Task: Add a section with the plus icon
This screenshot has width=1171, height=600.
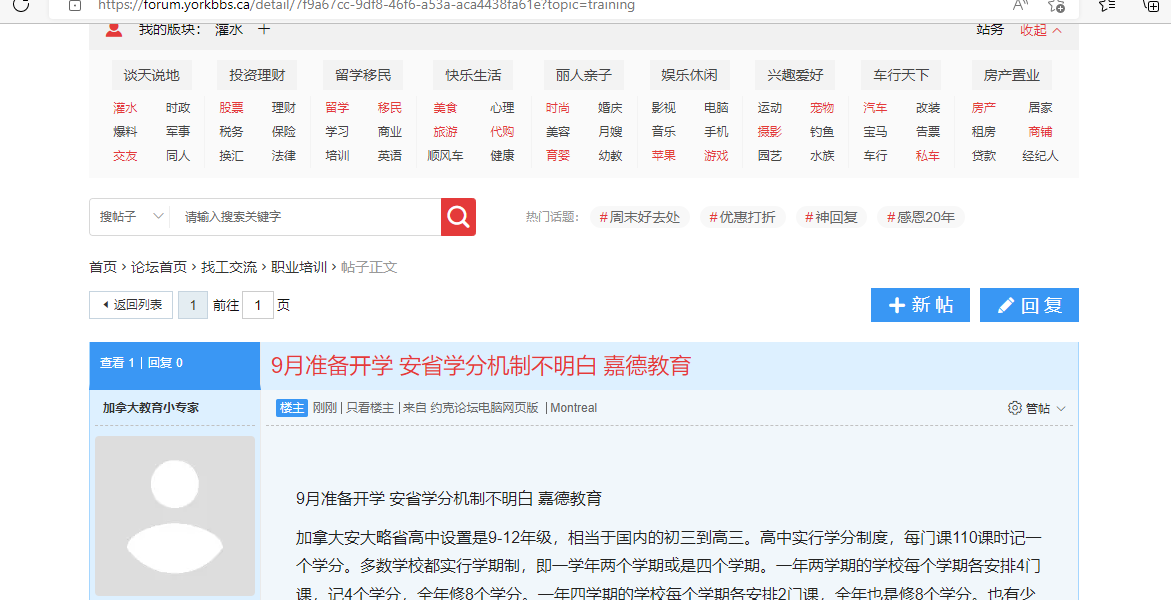Action: tap(264, 30)
